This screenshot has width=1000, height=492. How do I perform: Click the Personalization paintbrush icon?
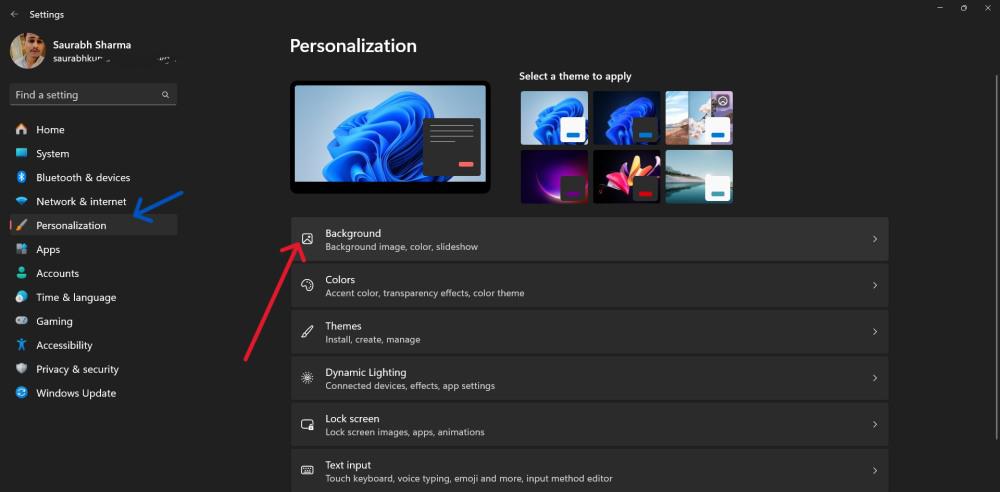coord(22,225)
